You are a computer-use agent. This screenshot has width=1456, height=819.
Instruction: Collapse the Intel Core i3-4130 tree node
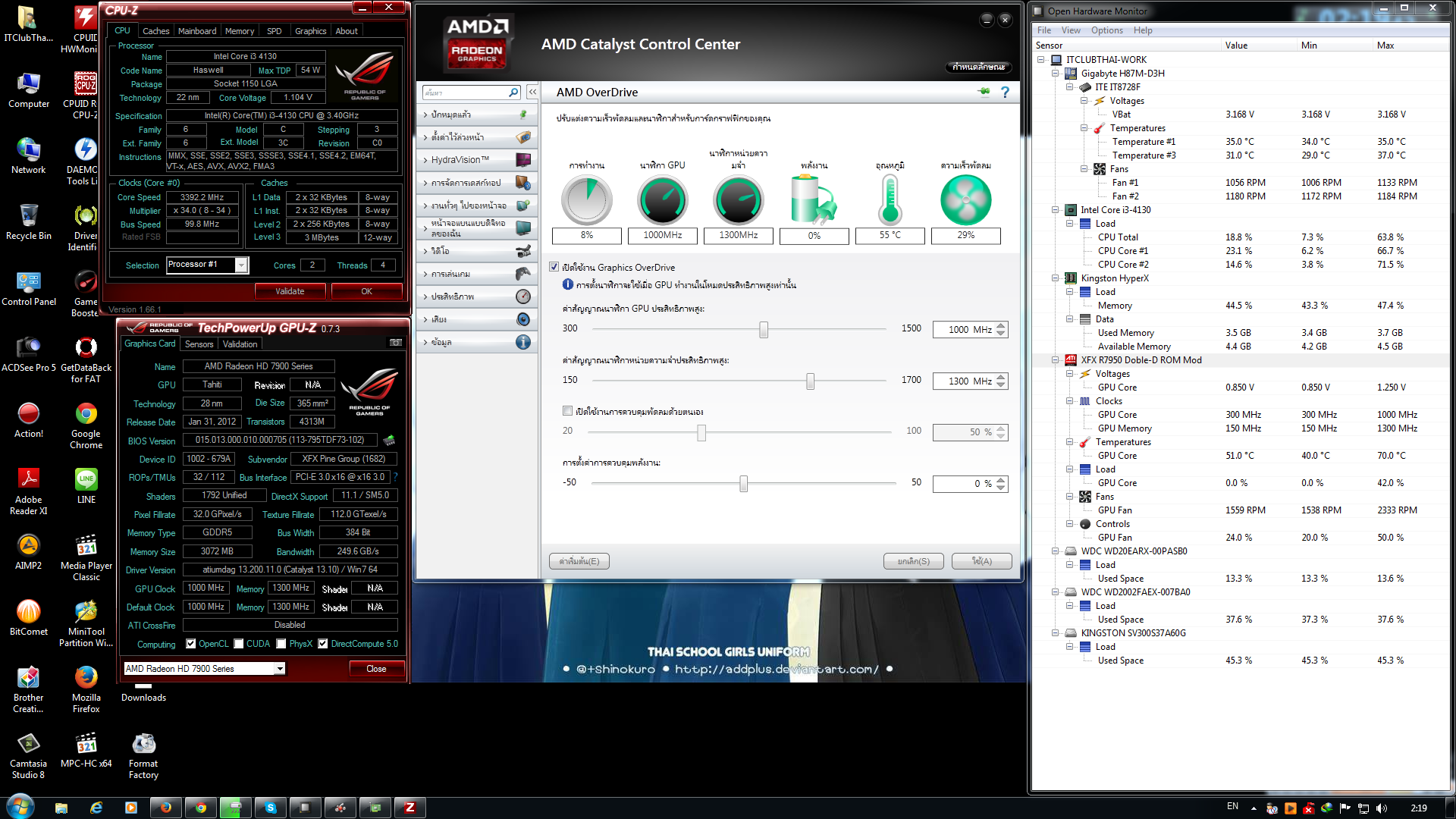(x=1055, y=210)
